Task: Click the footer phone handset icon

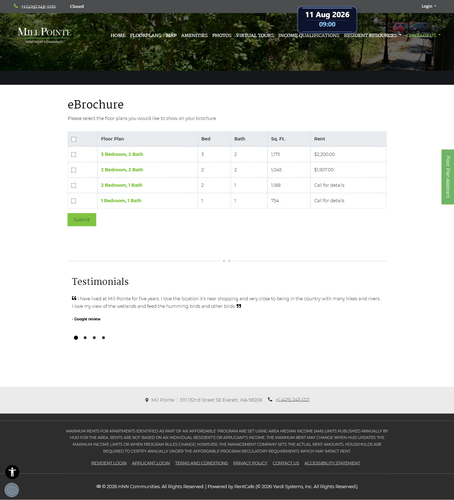Action: pos(270,399)
